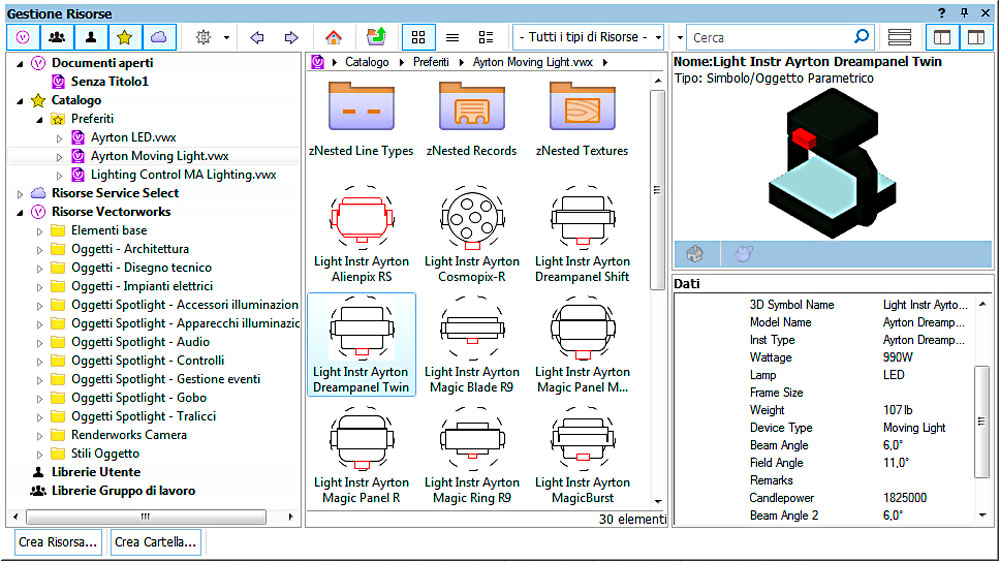1000x562 pixels.
Task: Expand Risorse Service Select node
Action: pos(20,194)
